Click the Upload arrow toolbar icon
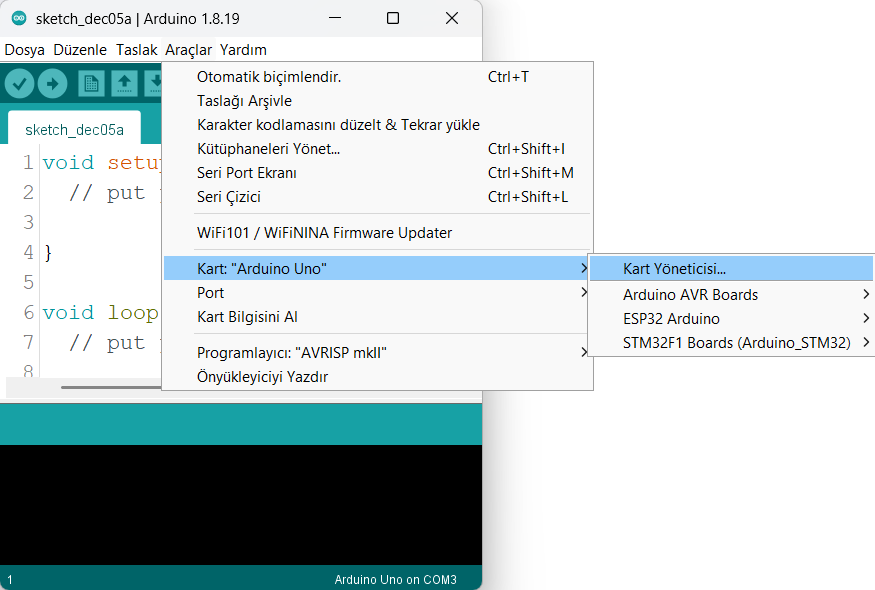The height and width of the screenshot is (590, 875). pyautogui.click(x=52, y=83)
